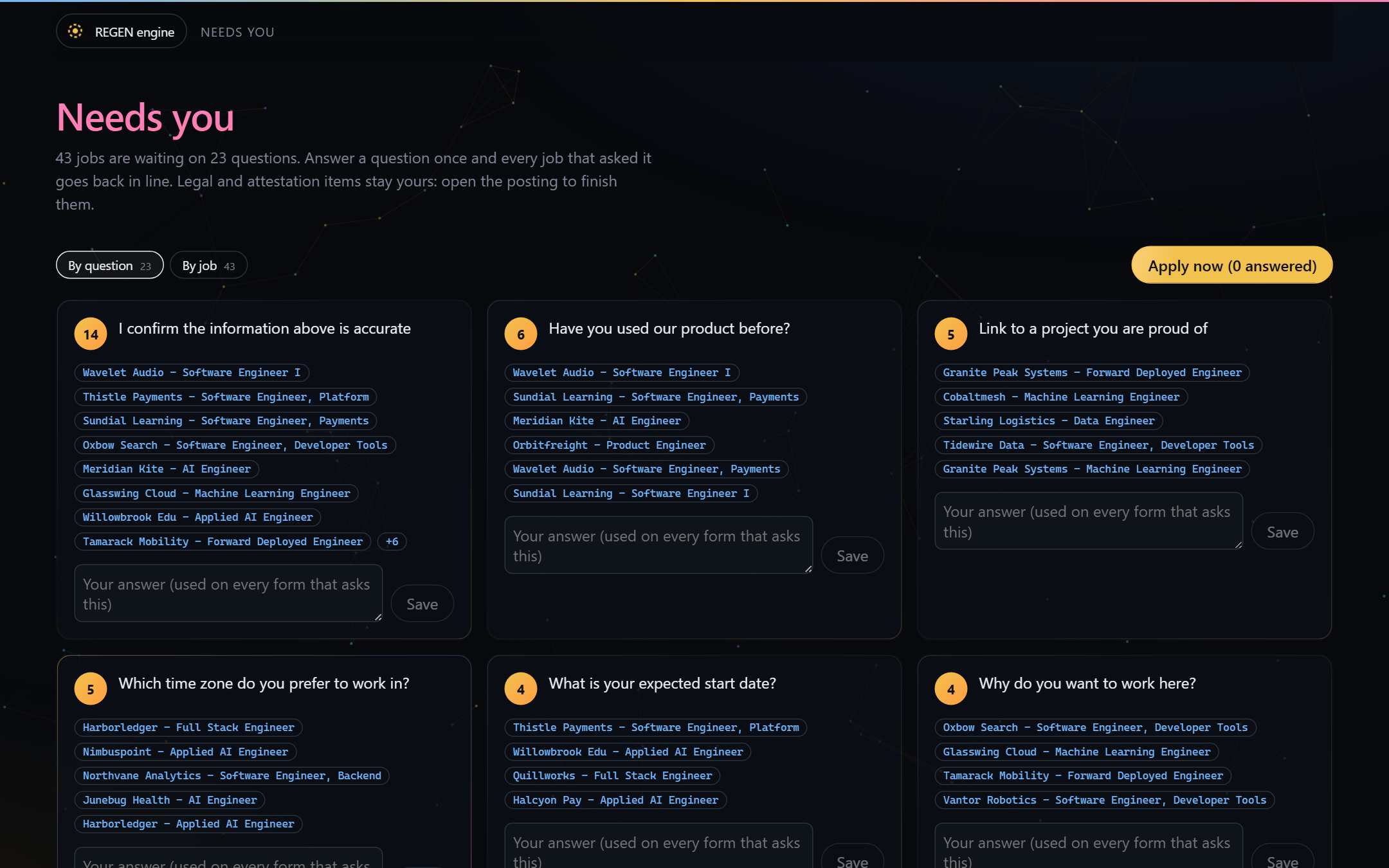
Task: Click the 4 badge beside why work here
Action: pyautogui.click(x=951, y=689)
